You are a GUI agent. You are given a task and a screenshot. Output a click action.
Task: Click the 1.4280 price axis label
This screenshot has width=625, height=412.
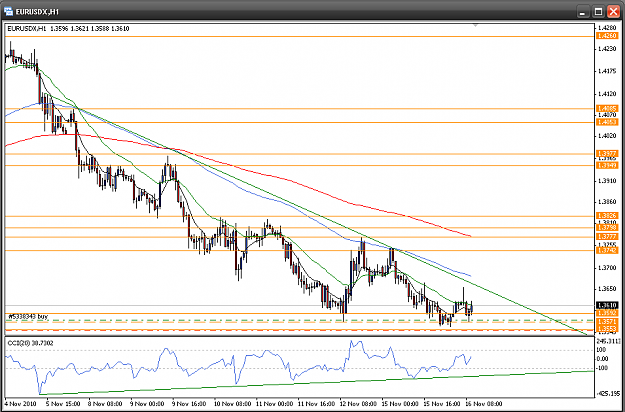pos(607,27)
